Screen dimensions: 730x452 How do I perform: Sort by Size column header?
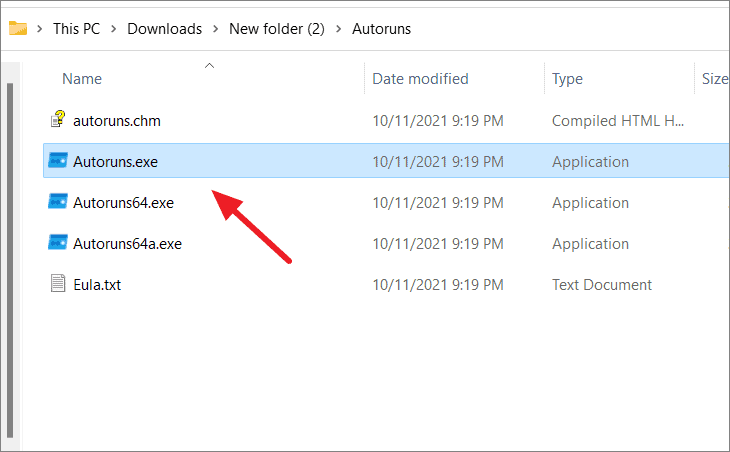715,79
